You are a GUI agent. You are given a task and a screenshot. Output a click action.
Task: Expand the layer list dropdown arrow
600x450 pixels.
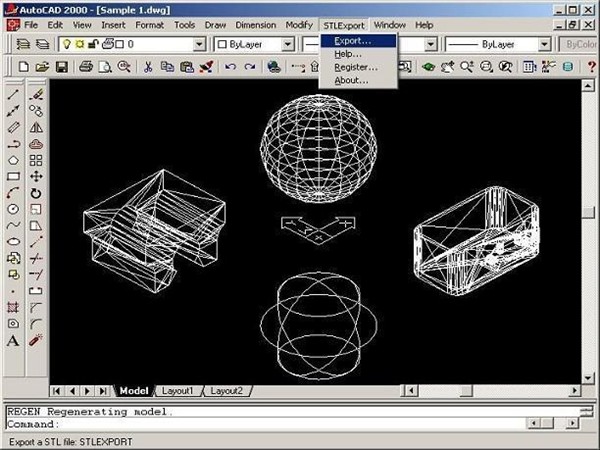199,45
